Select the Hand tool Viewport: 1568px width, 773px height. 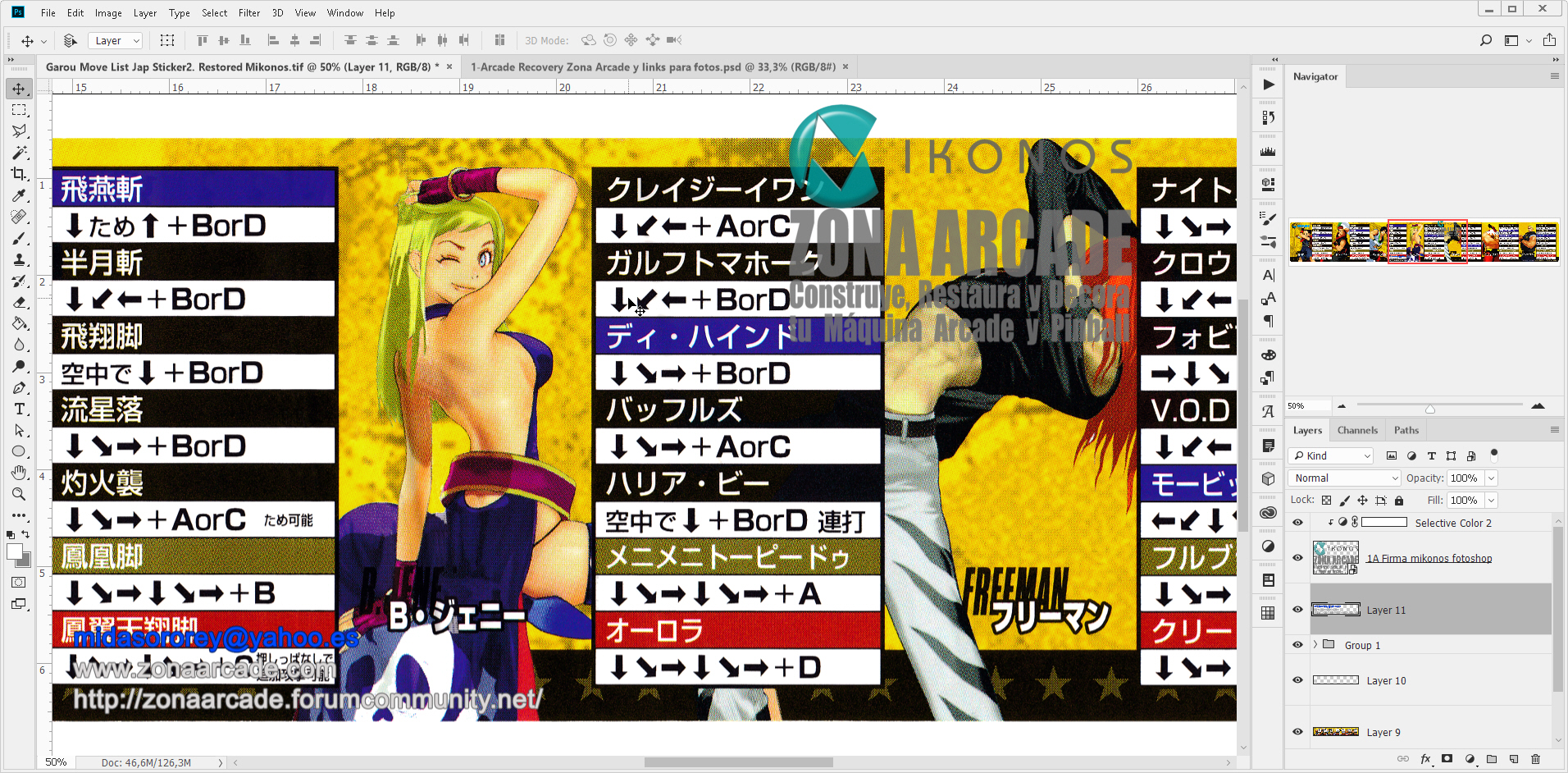coord(20,473)
